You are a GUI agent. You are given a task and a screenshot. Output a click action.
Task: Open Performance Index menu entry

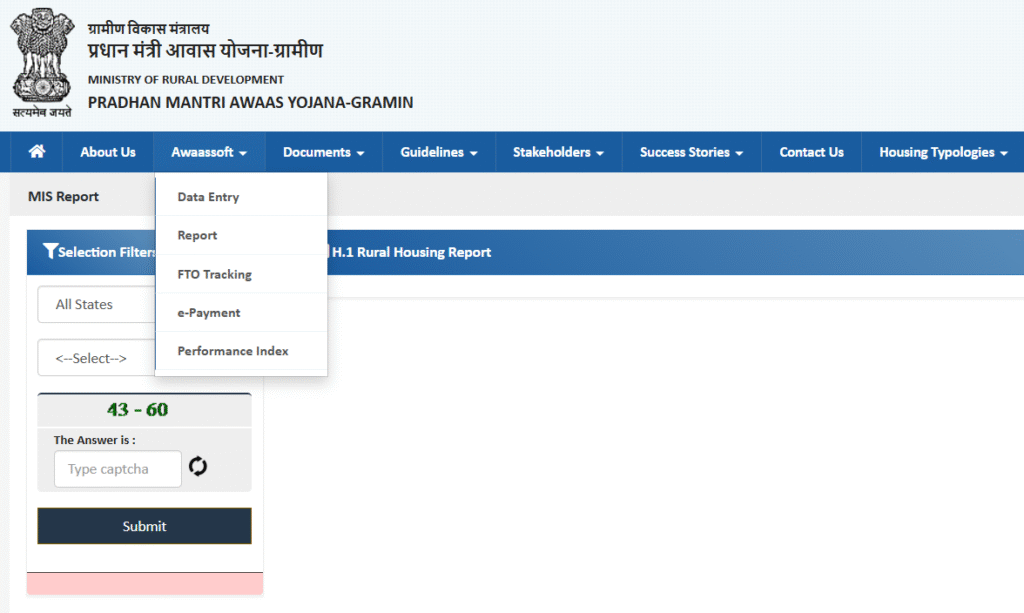click(x=241, y=351)
